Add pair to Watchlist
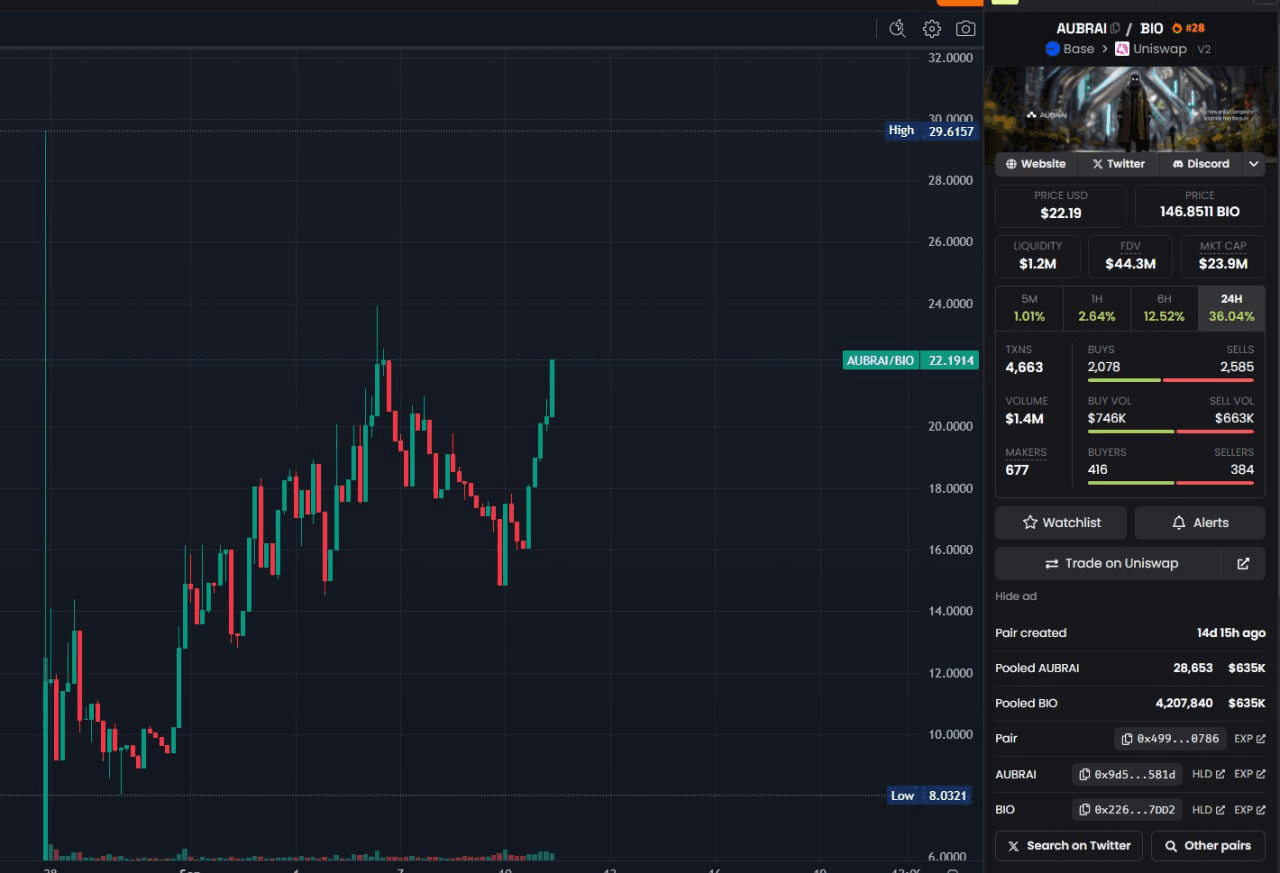Image resolution: width=1280 pixels, height=873 pixels. 1061,523
